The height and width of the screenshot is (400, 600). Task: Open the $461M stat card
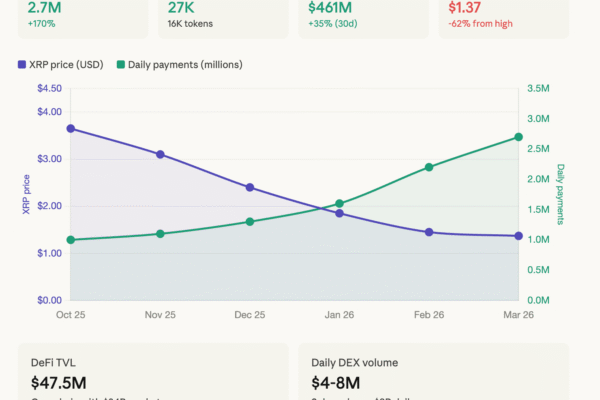(x=362, y=17)
